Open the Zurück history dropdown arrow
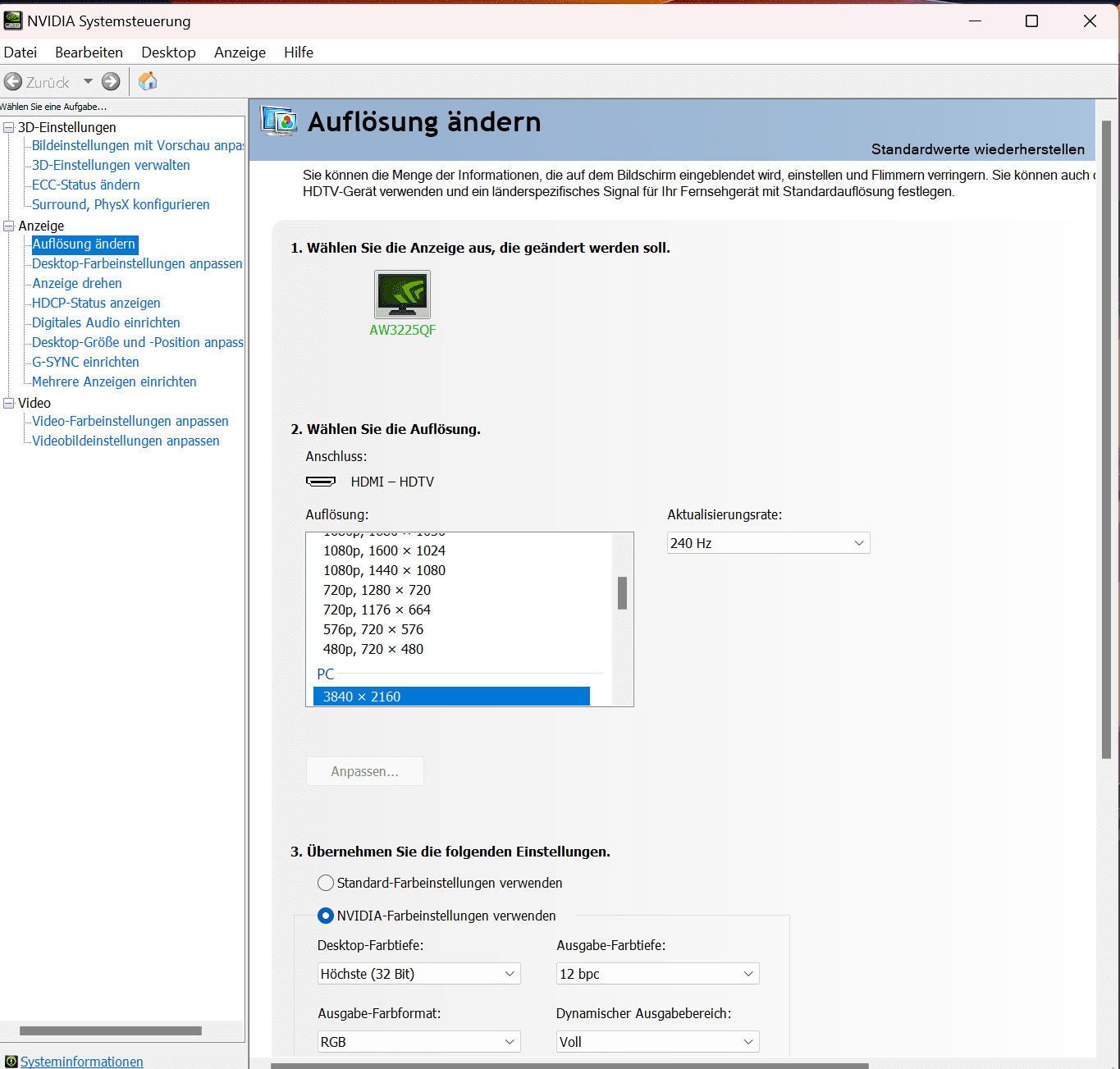 point(88,82)
